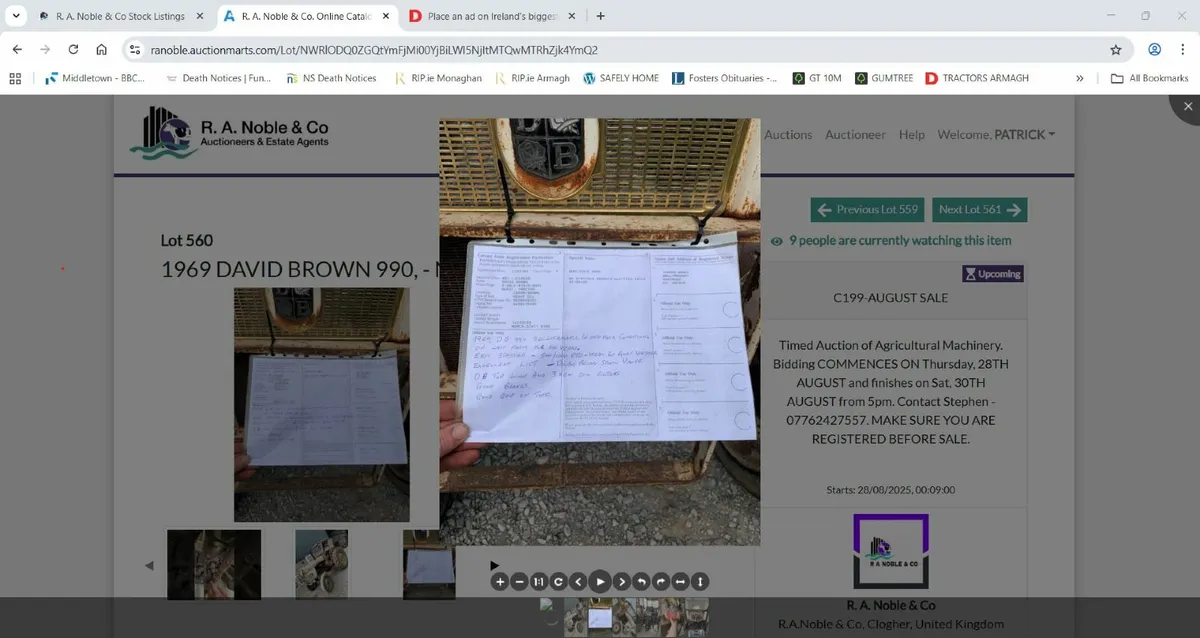Close the Place an ad tab
This screenshot has width=1200, height=638.
pos(574,16)
